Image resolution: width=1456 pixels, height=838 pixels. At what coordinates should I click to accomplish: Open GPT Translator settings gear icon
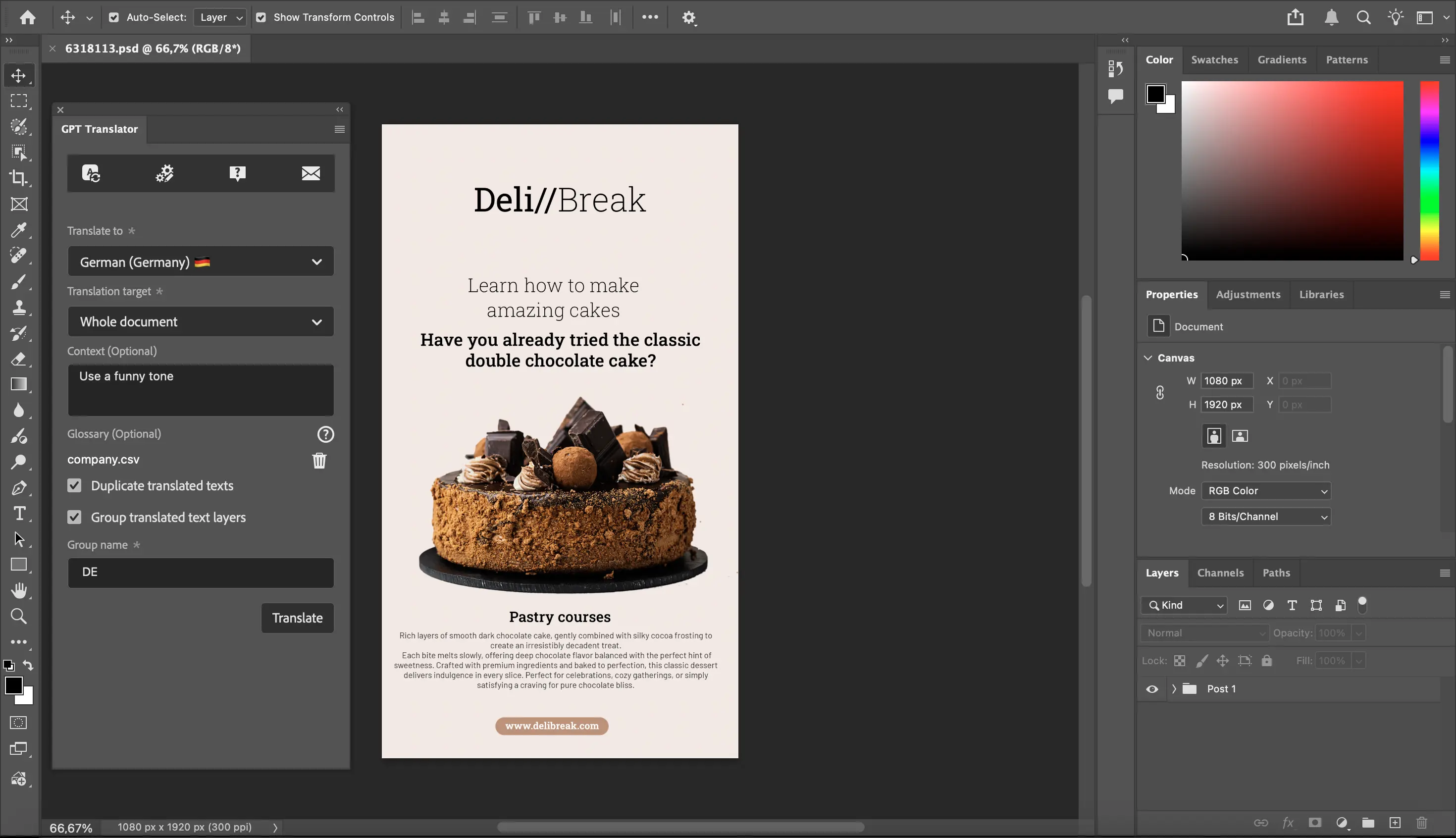click(x=164, y=173)
